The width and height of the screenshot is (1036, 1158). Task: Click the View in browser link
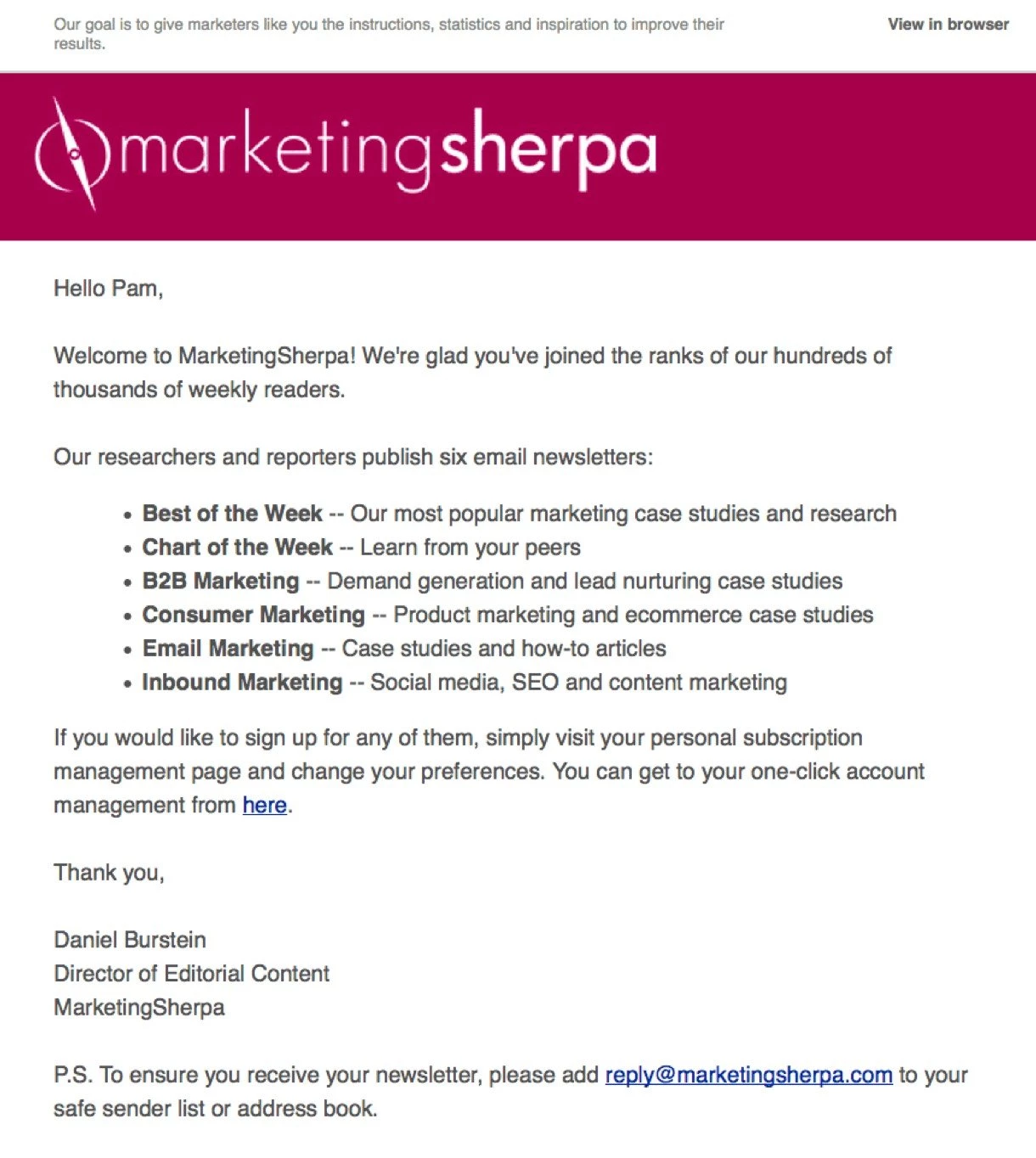pos(948,25)
